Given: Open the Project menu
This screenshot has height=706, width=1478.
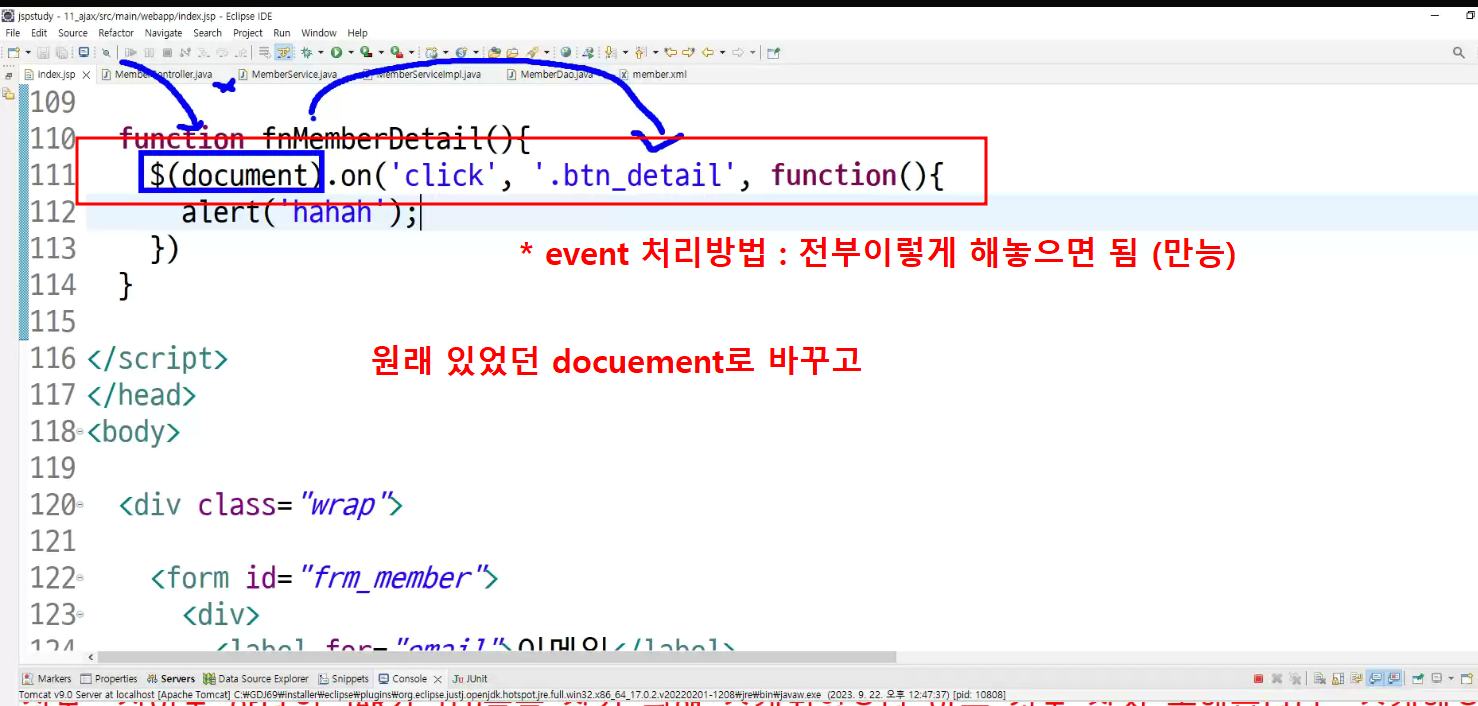Looking at the screenshot, I should point(248,33).
